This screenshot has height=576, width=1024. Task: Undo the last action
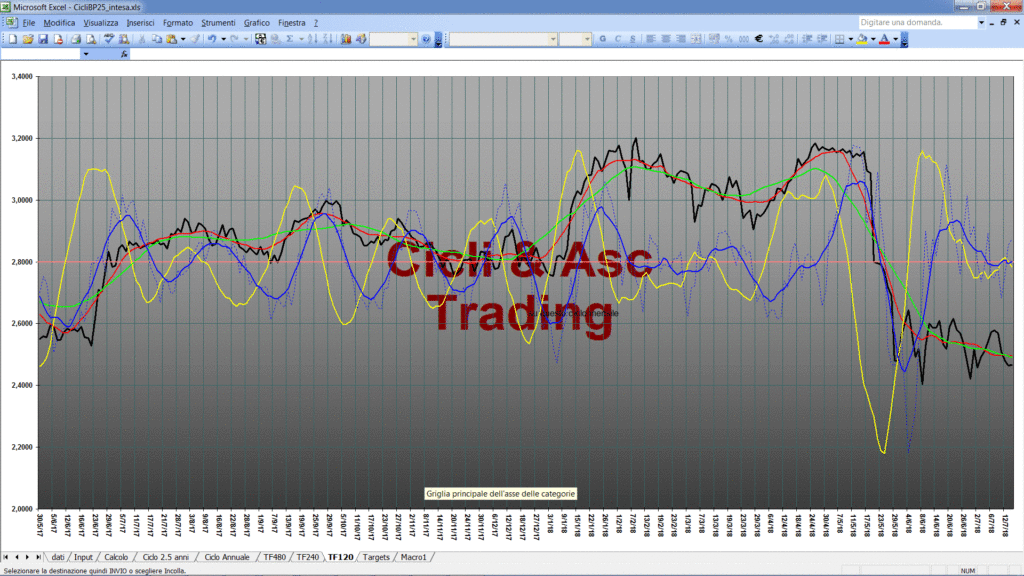pyautogui.click(x=212, y=39)
